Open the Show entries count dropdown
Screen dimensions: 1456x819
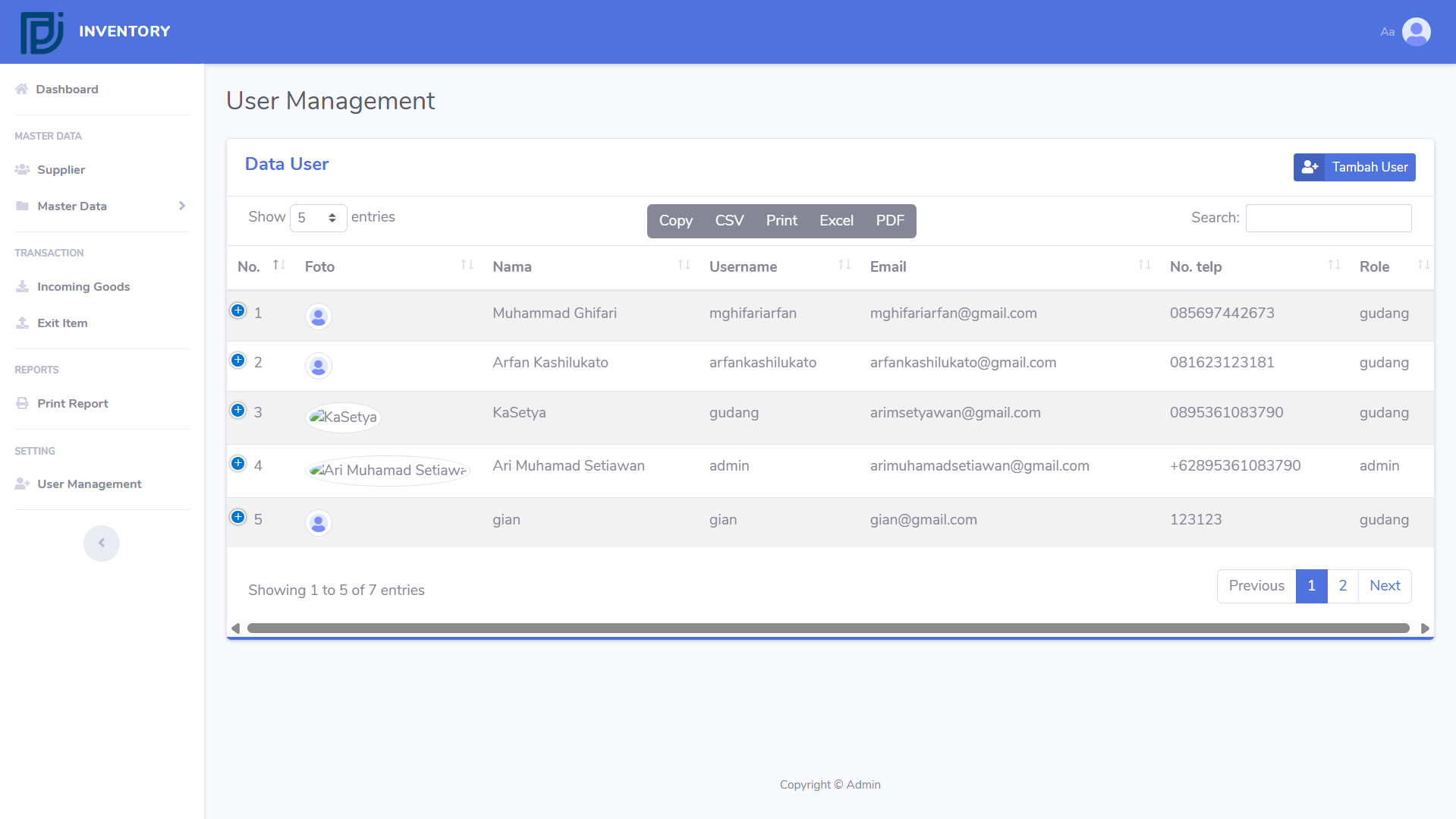click(318, 218)
